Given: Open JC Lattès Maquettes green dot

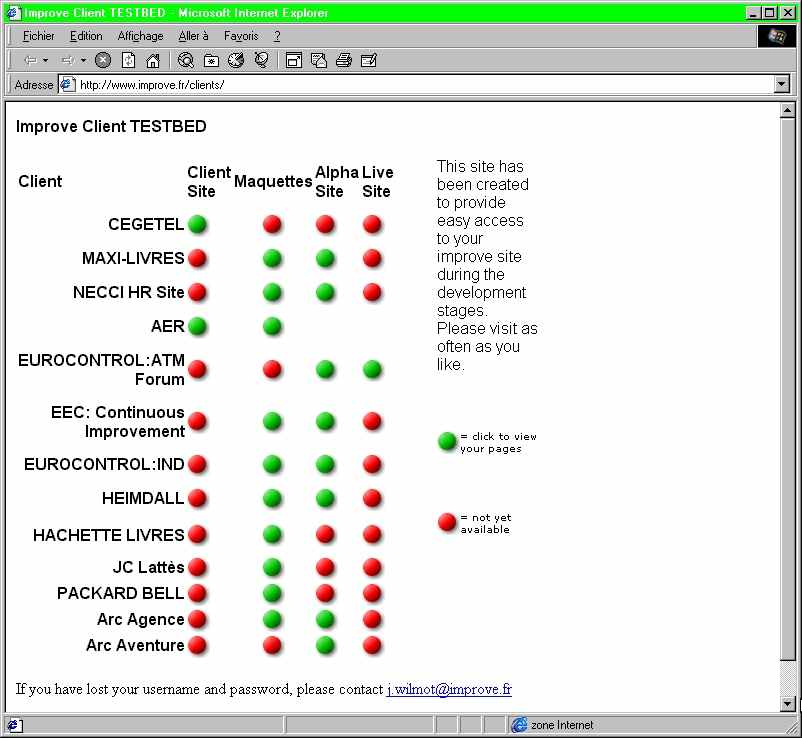Looking at the screenshot, I should (x=272, y=567).
